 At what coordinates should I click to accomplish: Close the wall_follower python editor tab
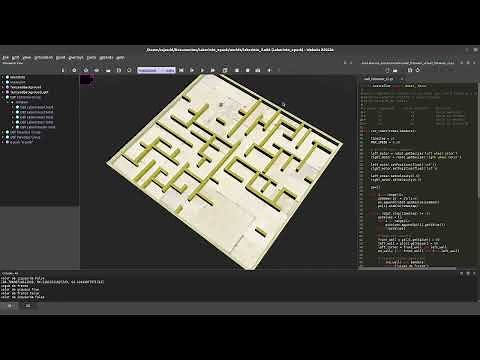click(401, 79)
